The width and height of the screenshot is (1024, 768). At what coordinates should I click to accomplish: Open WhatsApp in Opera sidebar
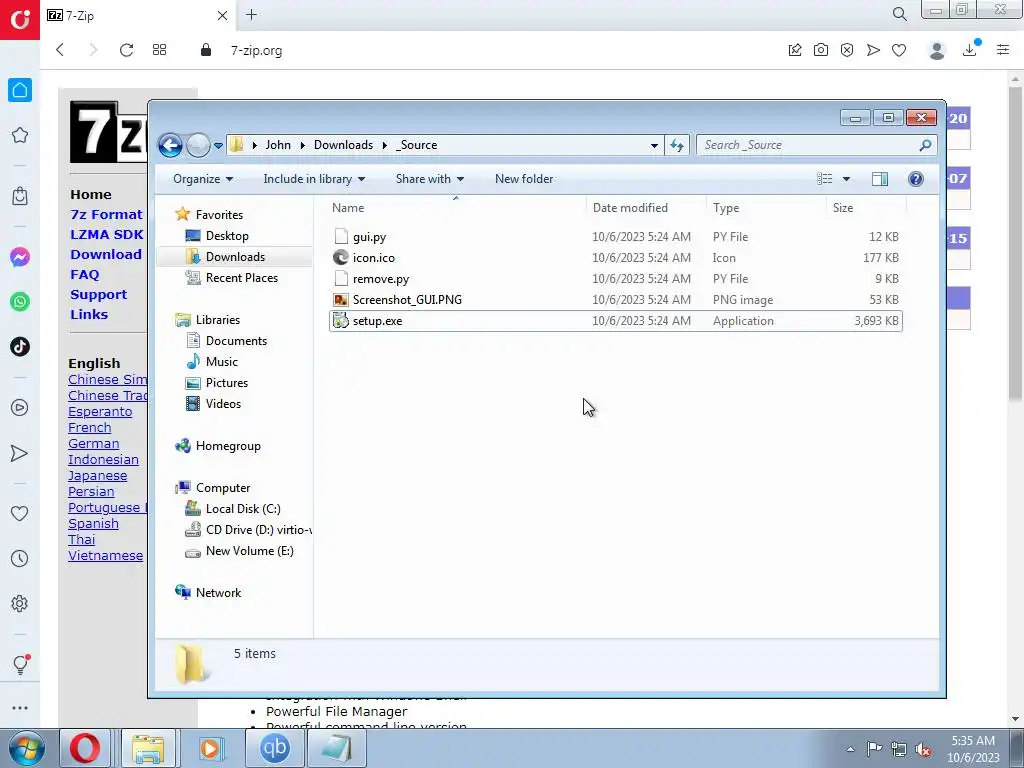tap(20, 302)
